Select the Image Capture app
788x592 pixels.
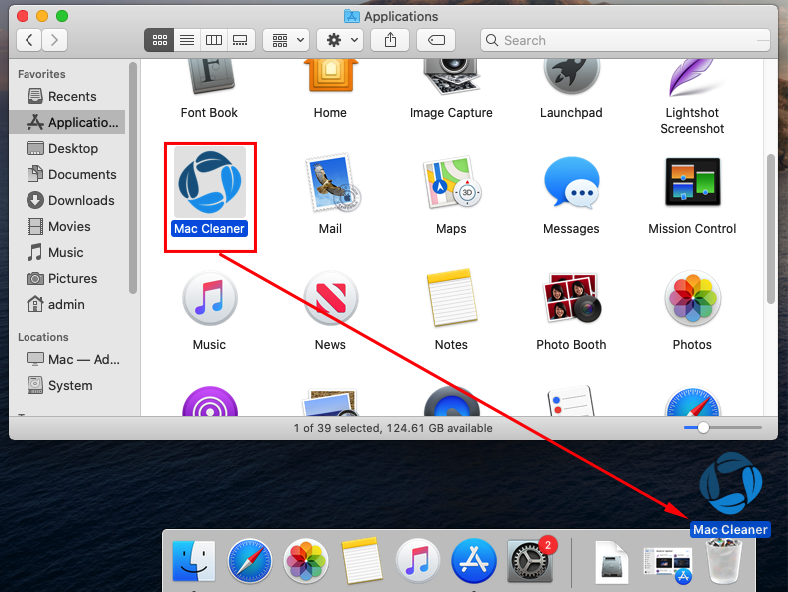[451, 77]
